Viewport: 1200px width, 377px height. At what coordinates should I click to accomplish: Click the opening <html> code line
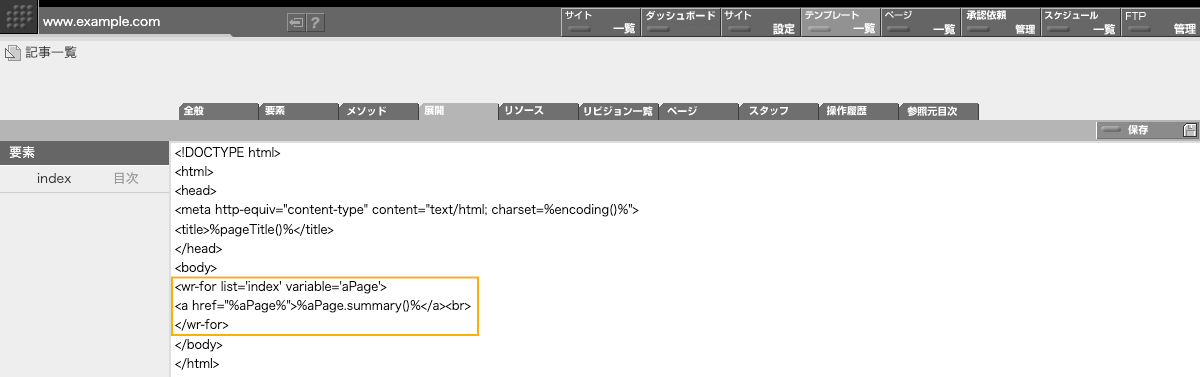[193, 172]
